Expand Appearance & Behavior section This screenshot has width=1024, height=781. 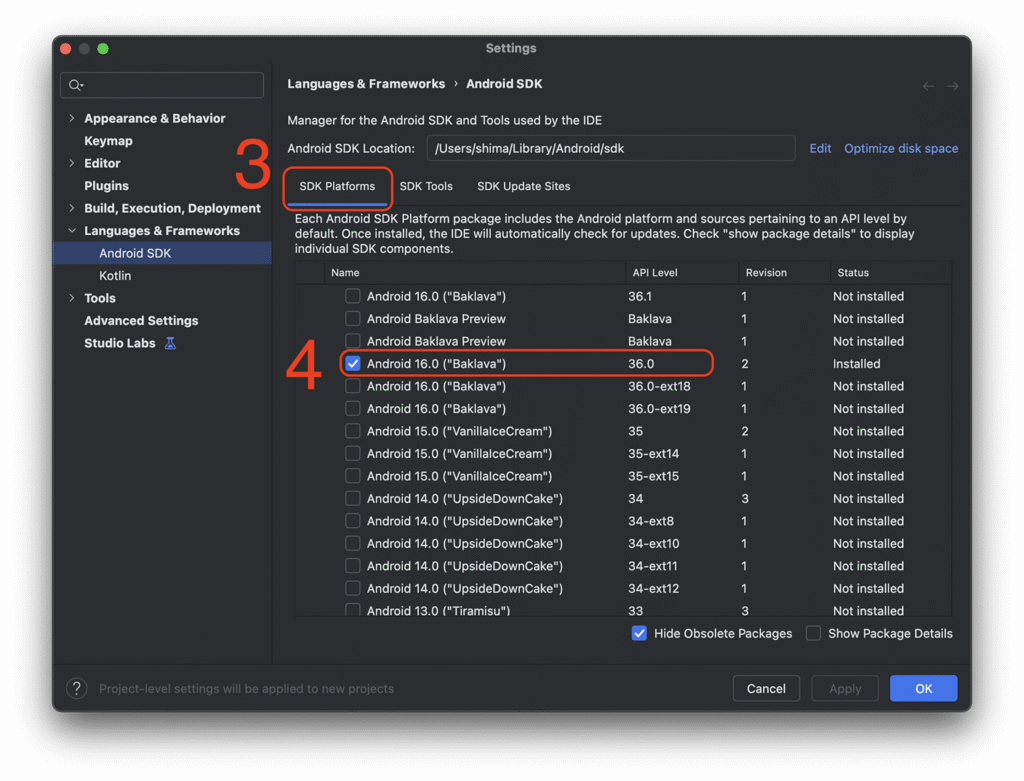coord(71,118)
